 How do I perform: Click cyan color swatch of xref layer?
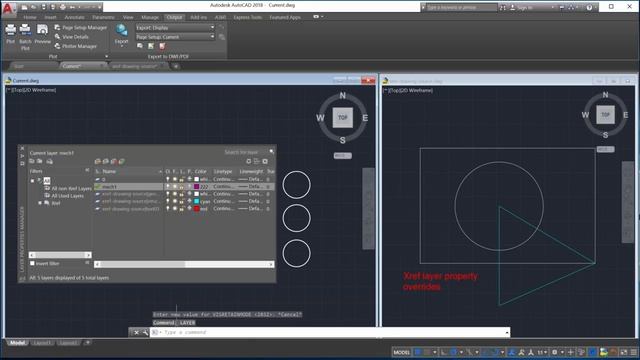(x=196, y=201)
